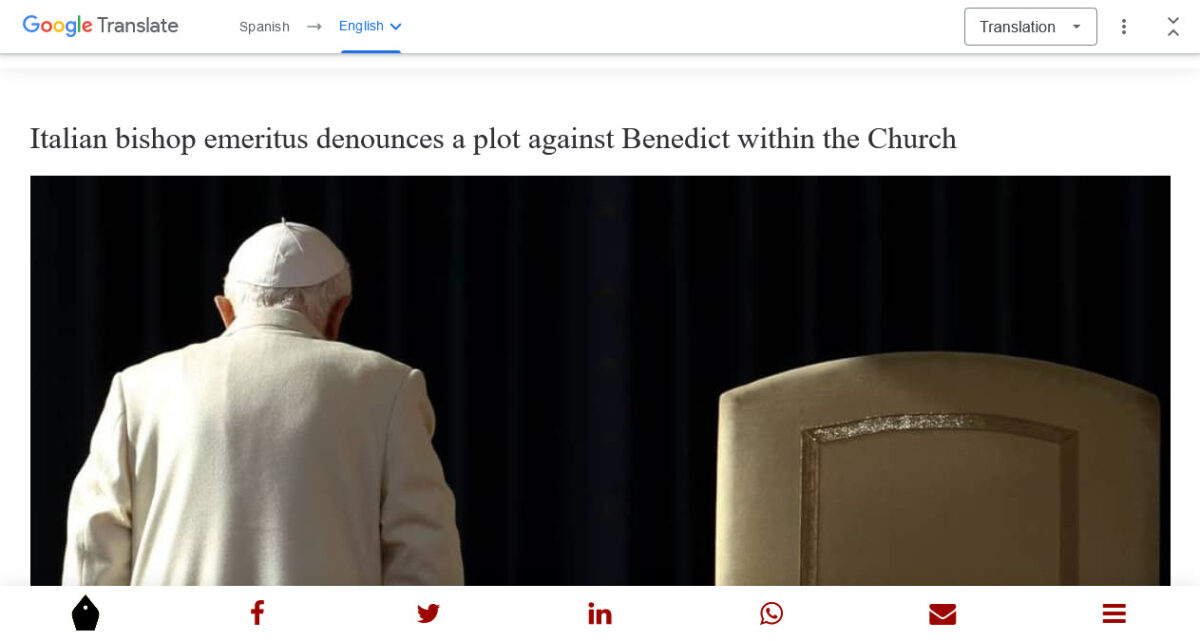Click the word 'Benedict' in the headline
The width and height of the screenshot is (1200, 641).
[676, 139]
